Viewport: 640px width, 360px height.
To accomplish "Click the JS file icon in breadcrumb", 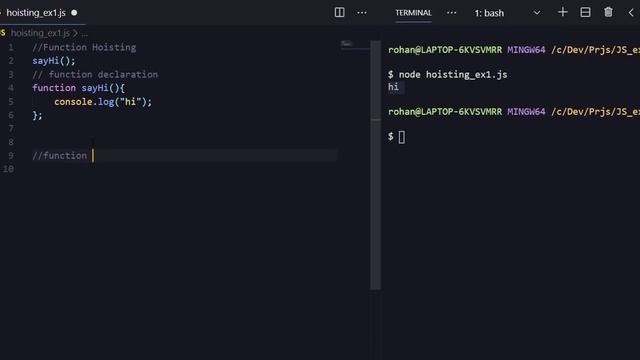I will click(x=3, y=33).
